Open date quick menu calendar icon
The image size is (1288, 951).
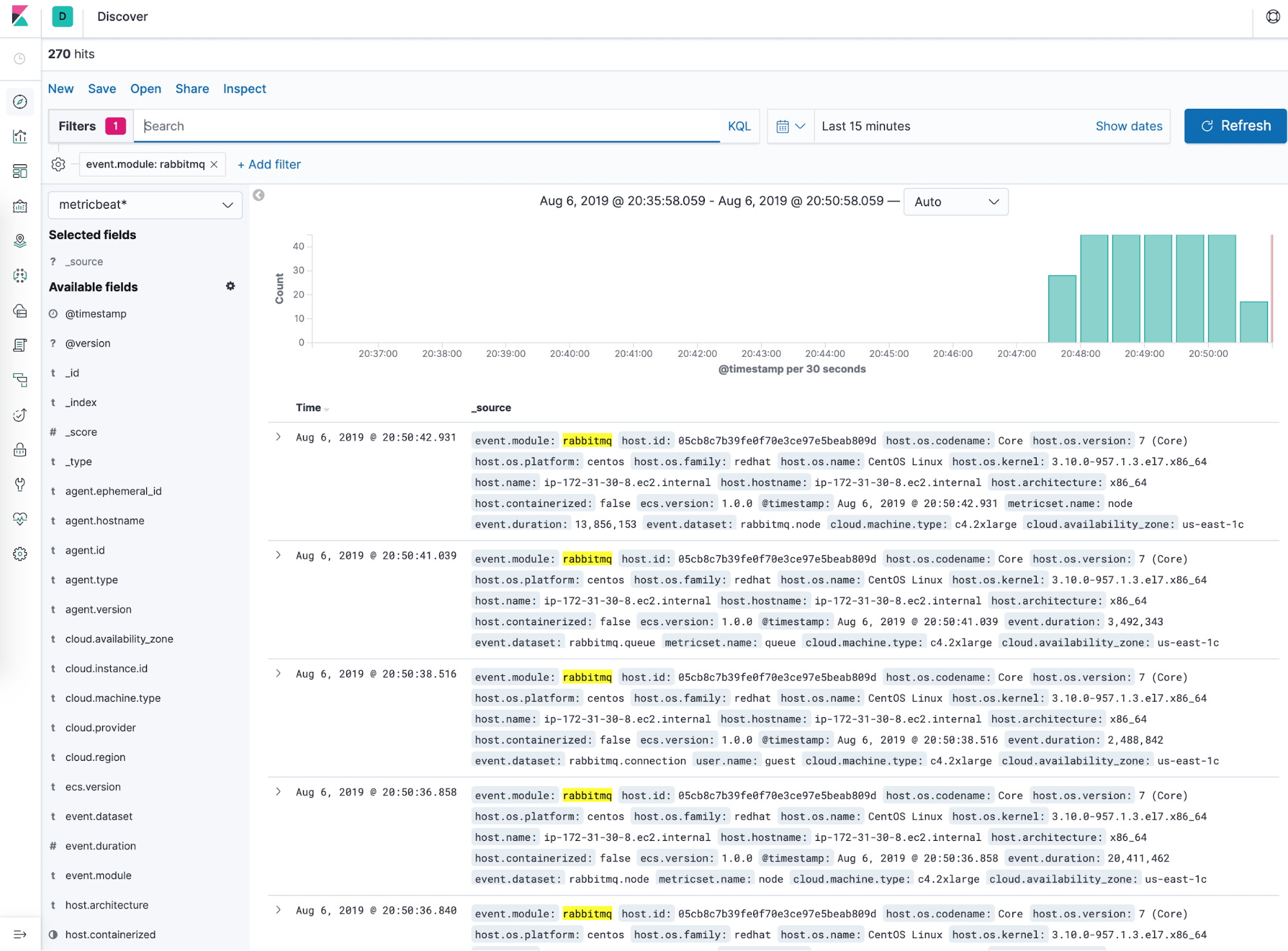pos(791,126)
